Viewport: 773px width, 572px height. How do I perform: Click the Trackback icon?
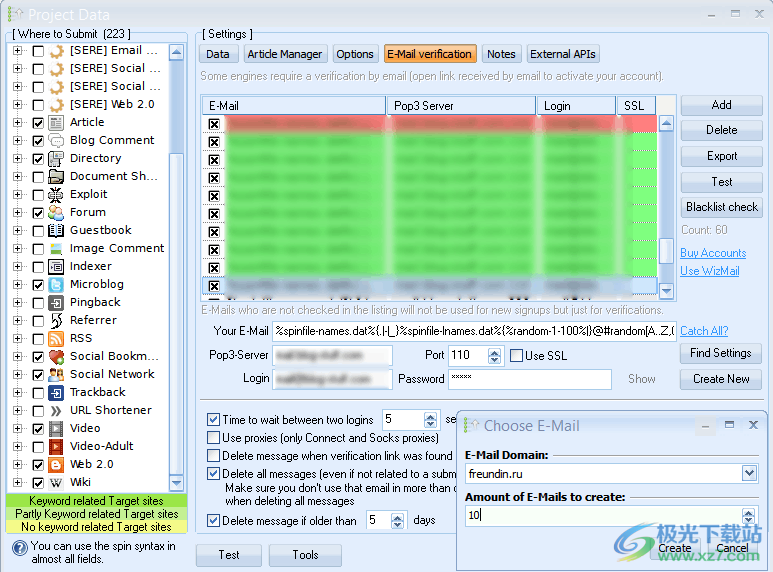click(x=56, y=393)
